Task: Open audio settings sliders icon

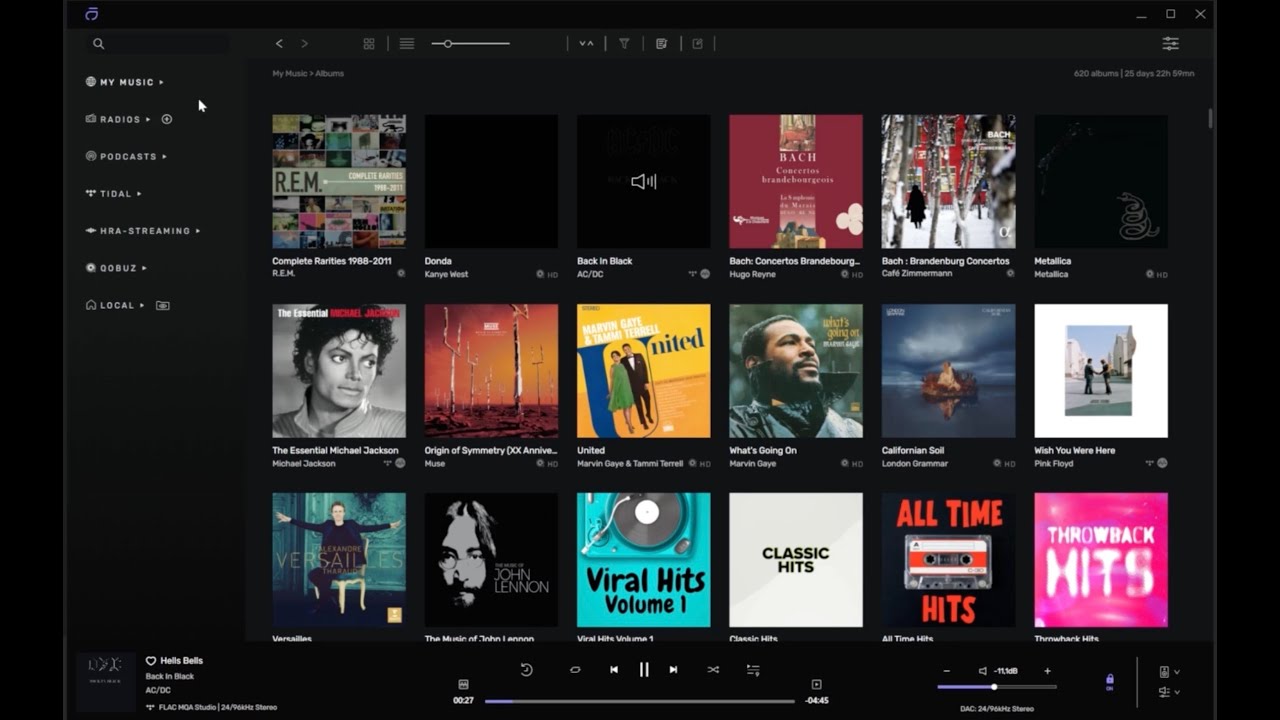Action: coord(1170,44)
